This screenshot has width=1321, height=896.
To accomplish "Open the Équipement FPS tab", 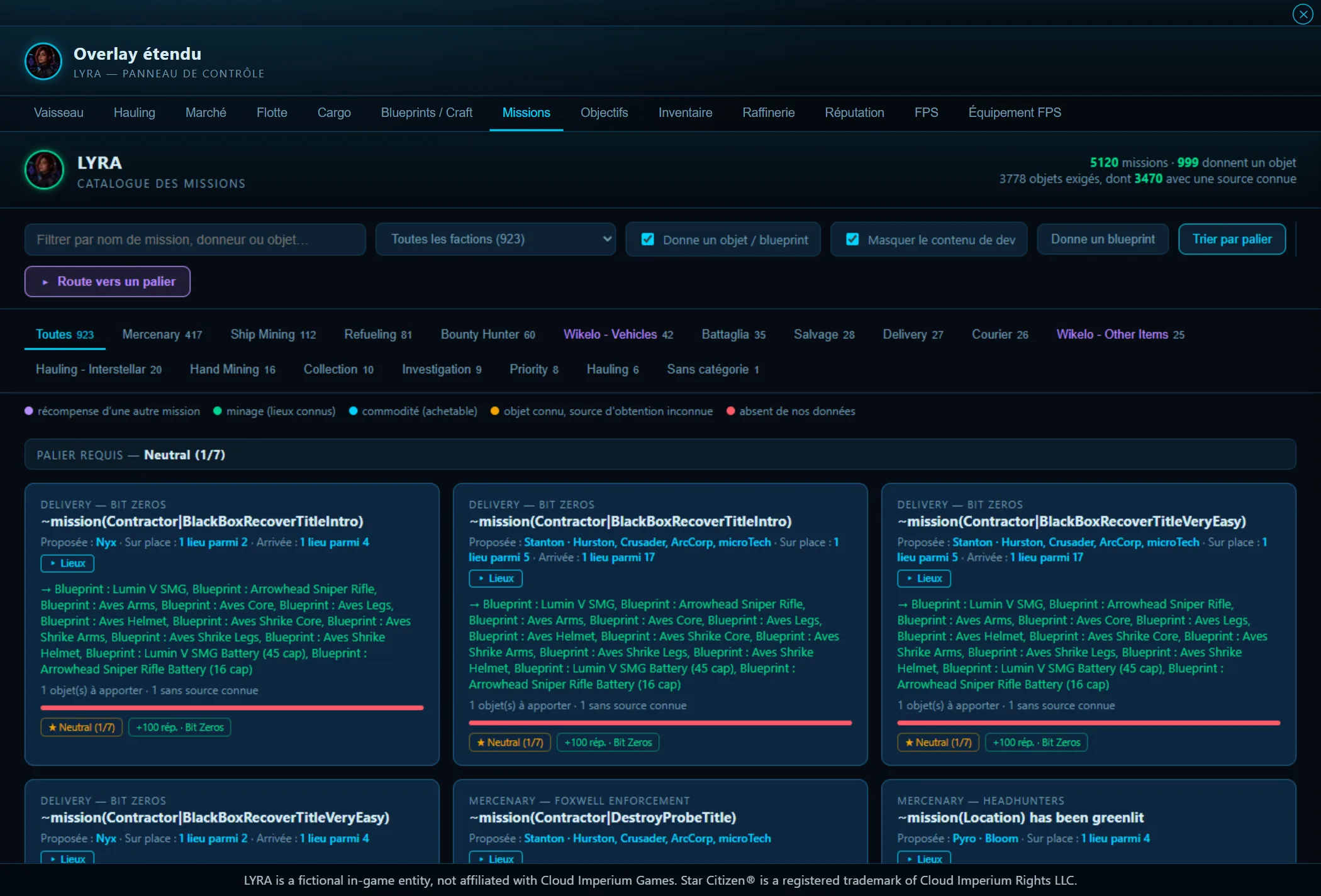I will point(1014,113).
